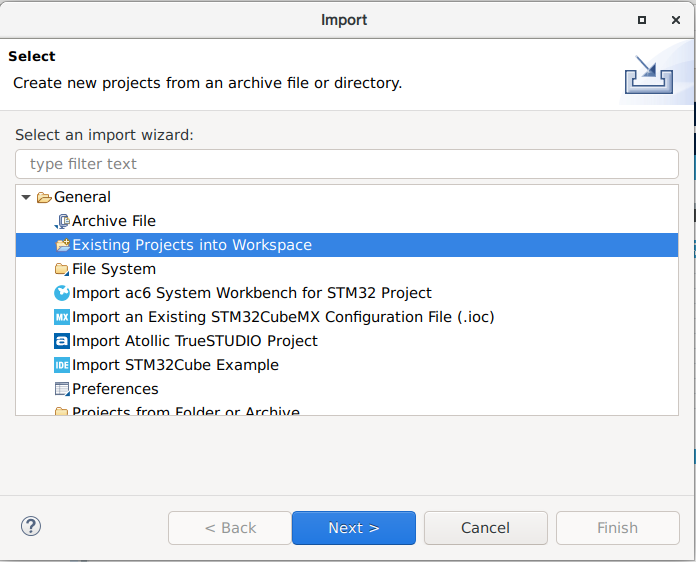
Task: Click the Archive File icon
Action: 62,221
